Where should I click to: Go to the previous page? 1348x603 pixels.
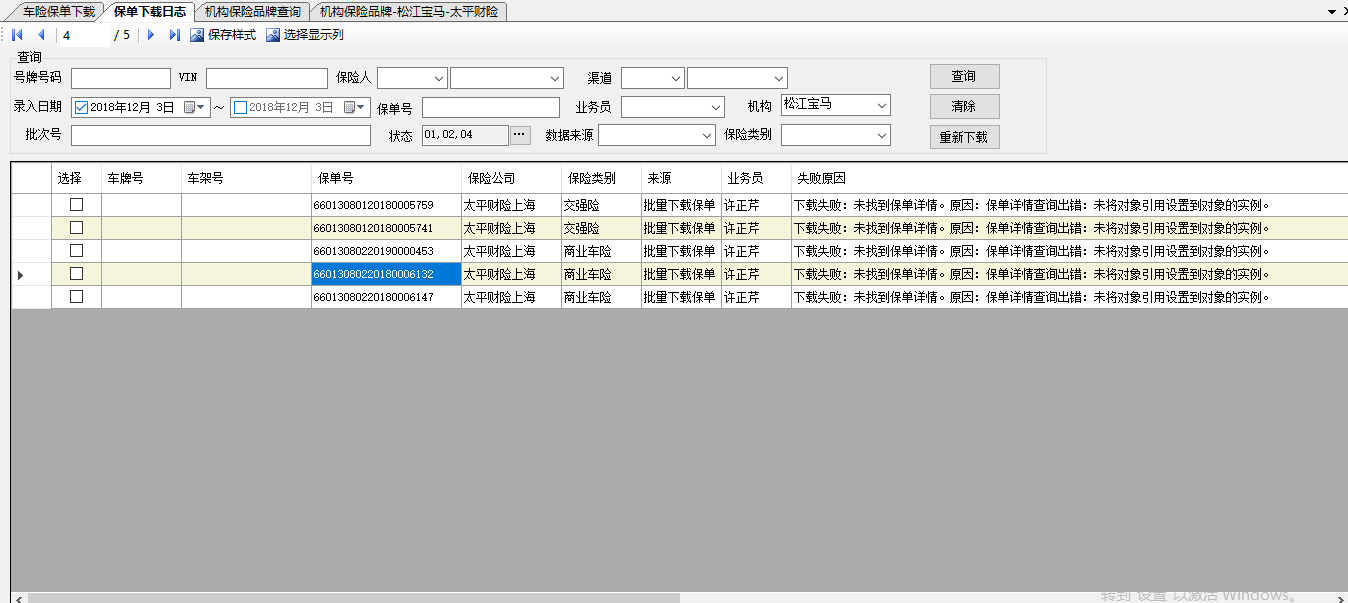(x=41, y=35)
